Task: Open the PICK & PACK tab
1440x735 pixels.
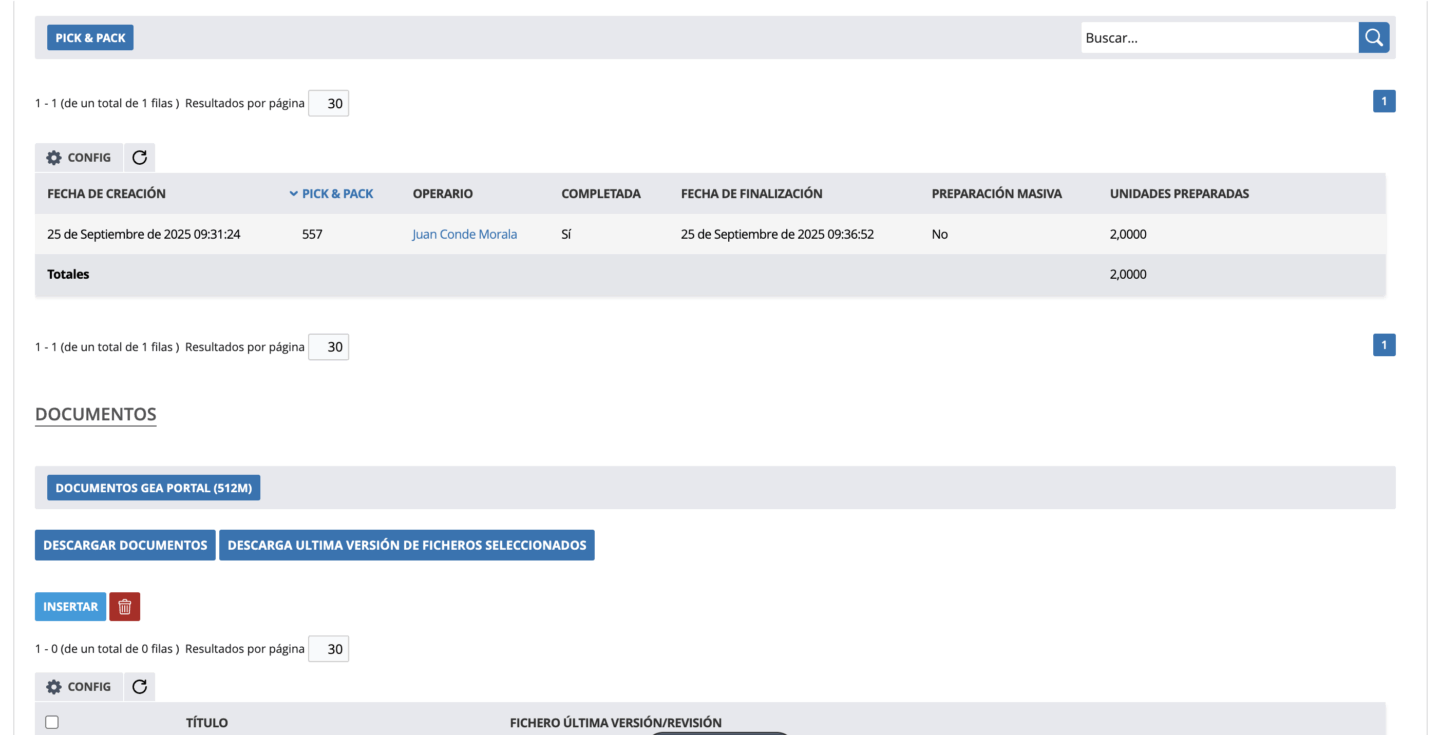Action: (90, 38)
